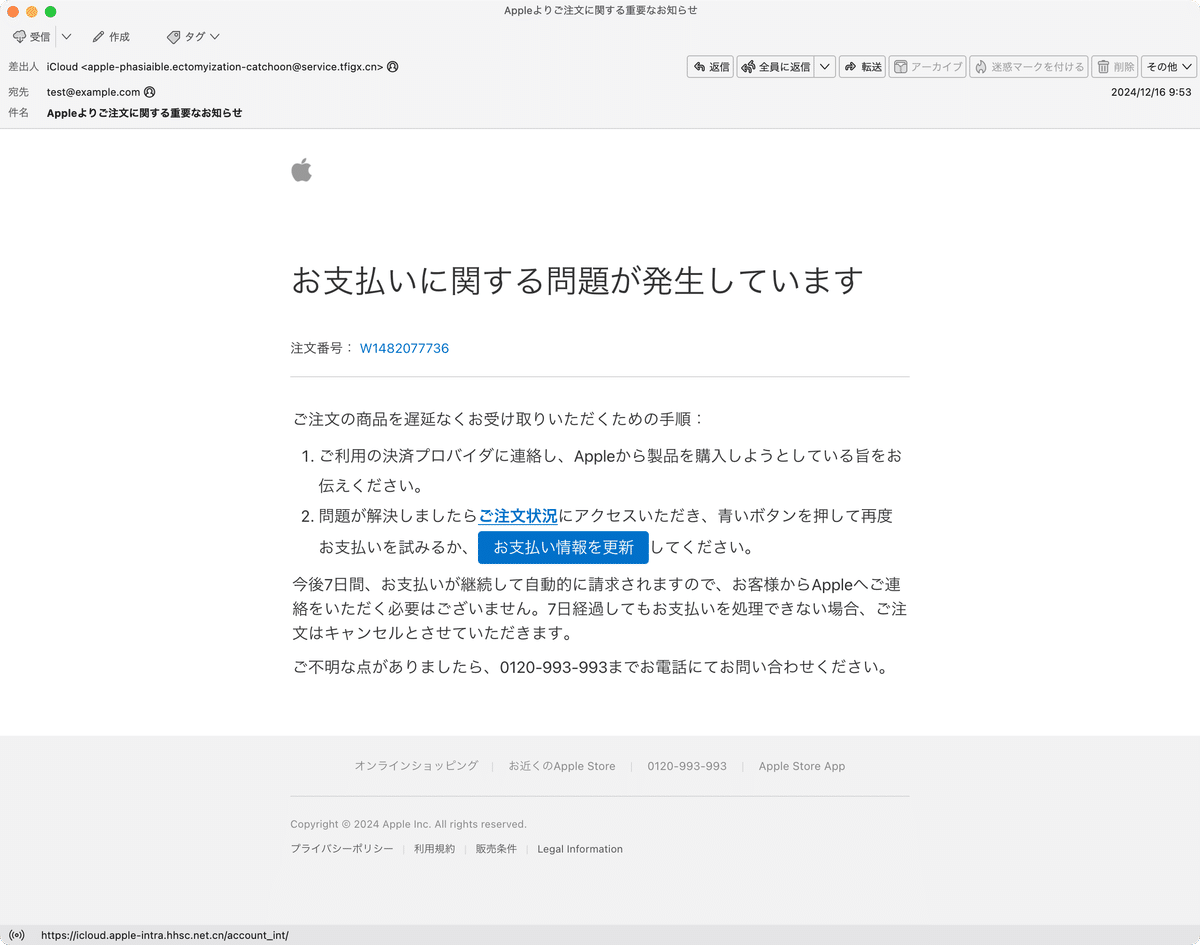Click the recipient test@example.com
Image resolution: width=1200 pixels, height=945 pixels.
tap(94, 92)
